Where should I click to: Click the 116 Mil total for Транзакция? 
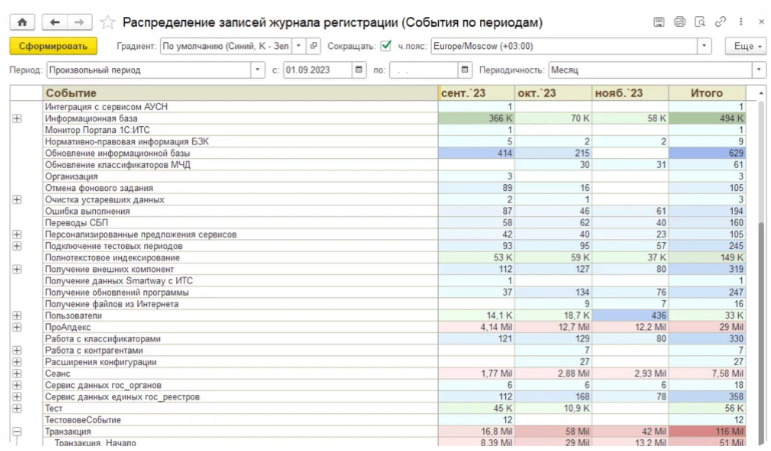pos(707,431)
